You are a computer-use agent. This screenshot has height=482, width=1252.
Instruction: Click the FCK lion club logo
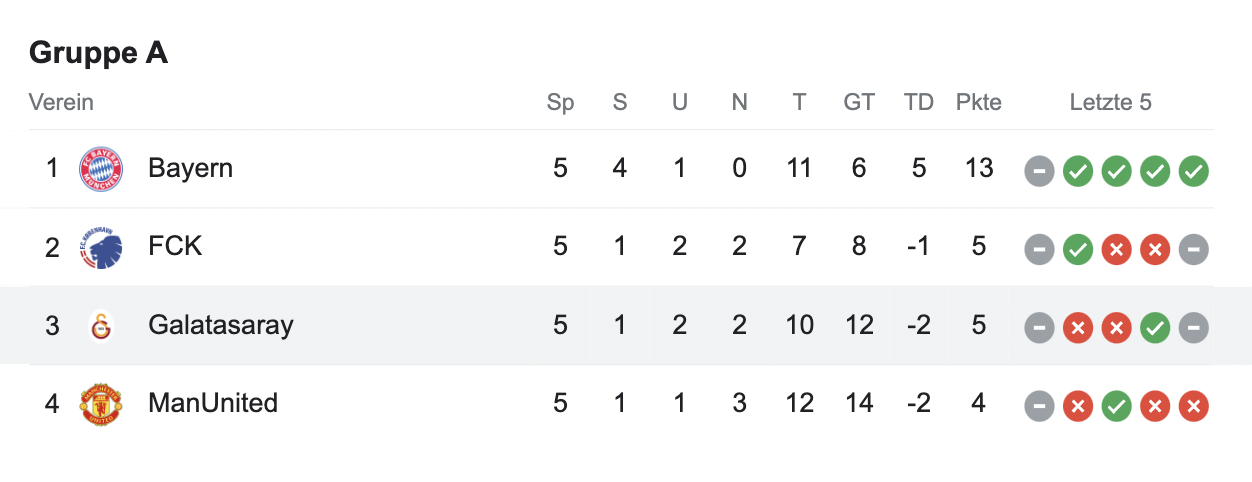pos(101,247)
